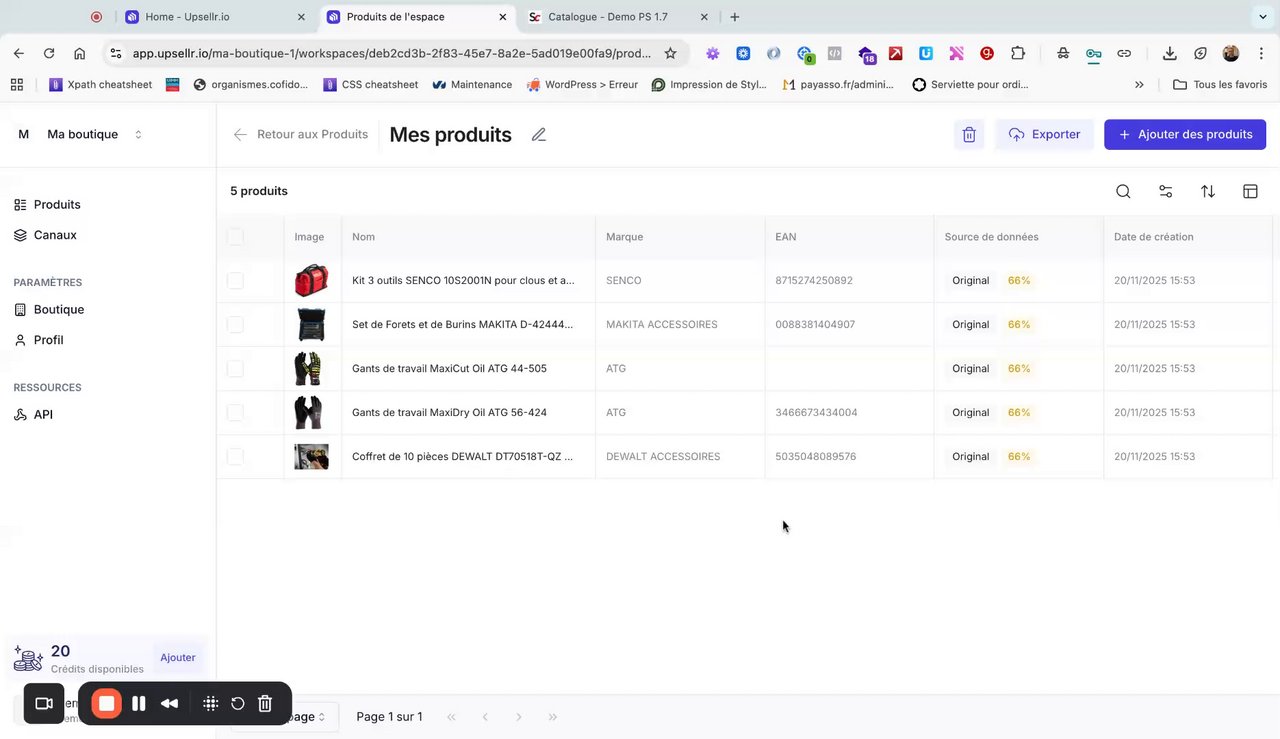The width and height of the screenshot is (1280, 739).
Task: Click the Exporter button
Action: click(x=1044, y=134)
